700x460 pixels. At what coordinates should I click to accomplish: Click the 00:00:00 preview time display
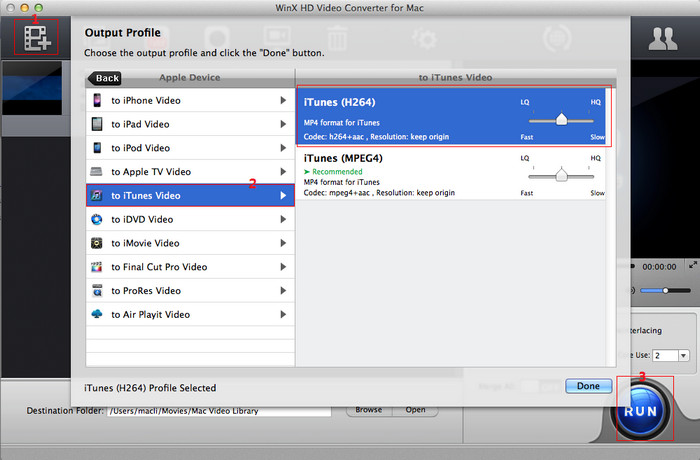(659, 267)
